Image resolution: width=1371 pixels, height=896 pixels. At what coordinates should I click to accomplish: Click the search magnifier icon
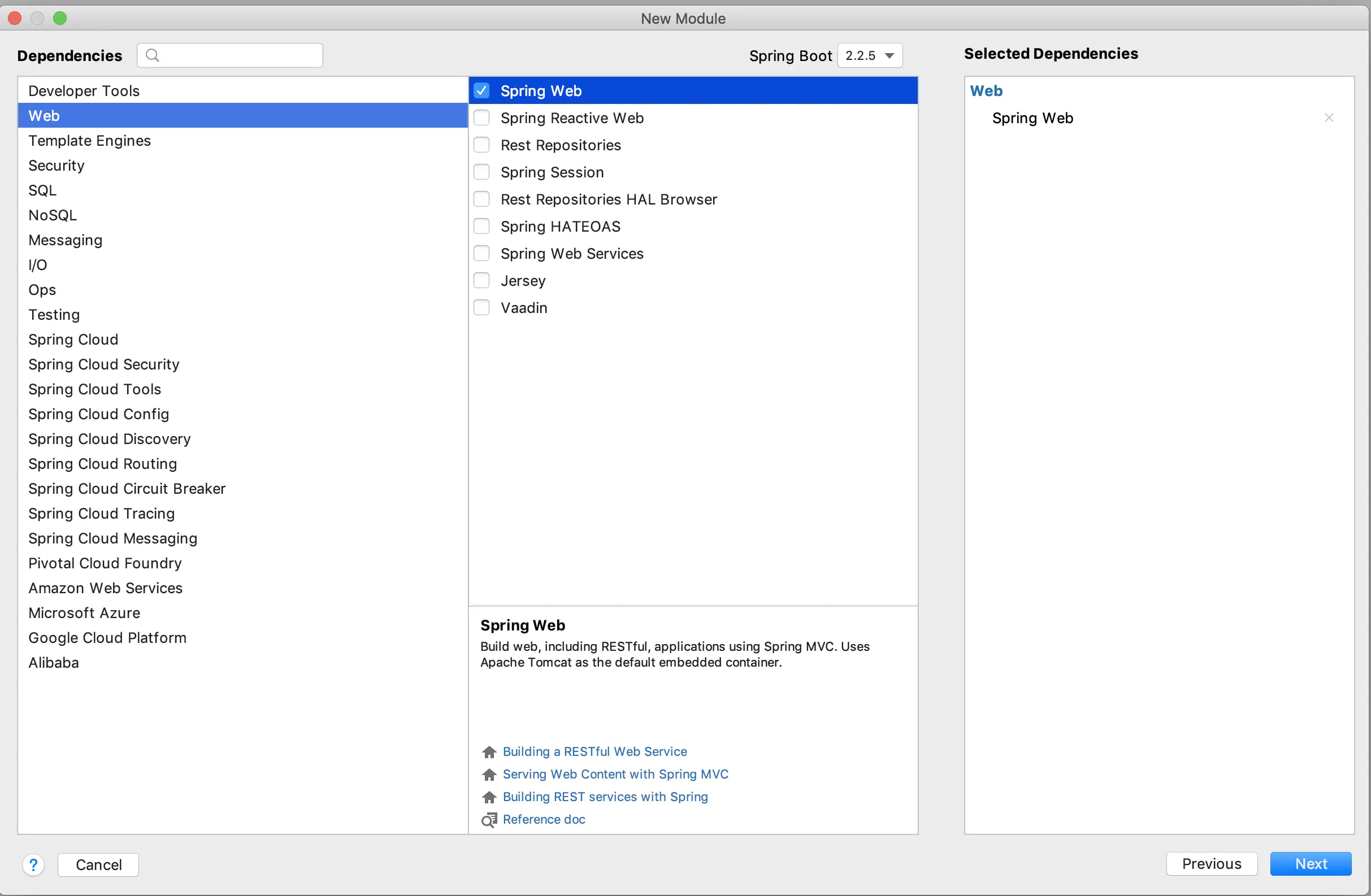pos(152,55)
